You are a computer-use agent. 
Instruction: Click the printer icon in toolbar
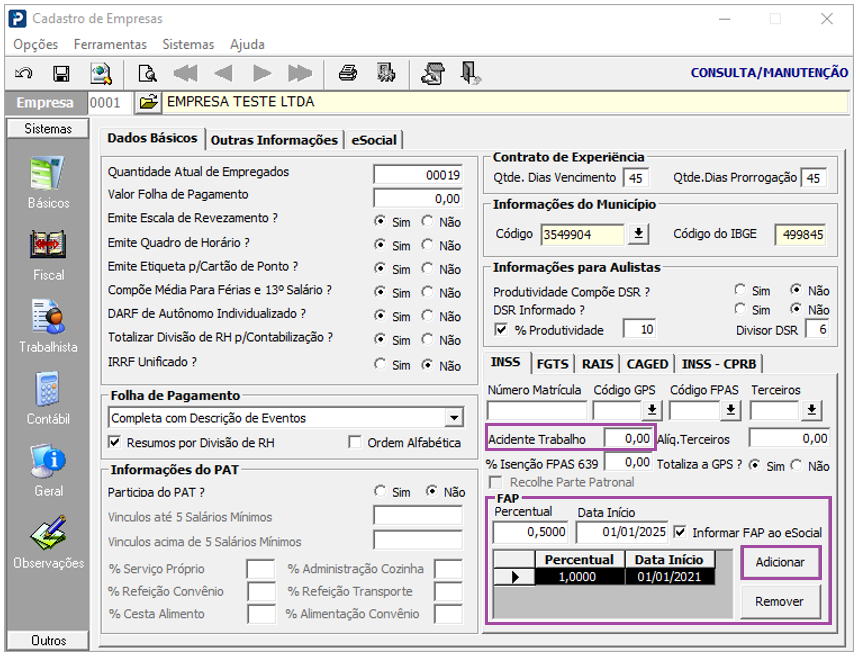(347, 73)
